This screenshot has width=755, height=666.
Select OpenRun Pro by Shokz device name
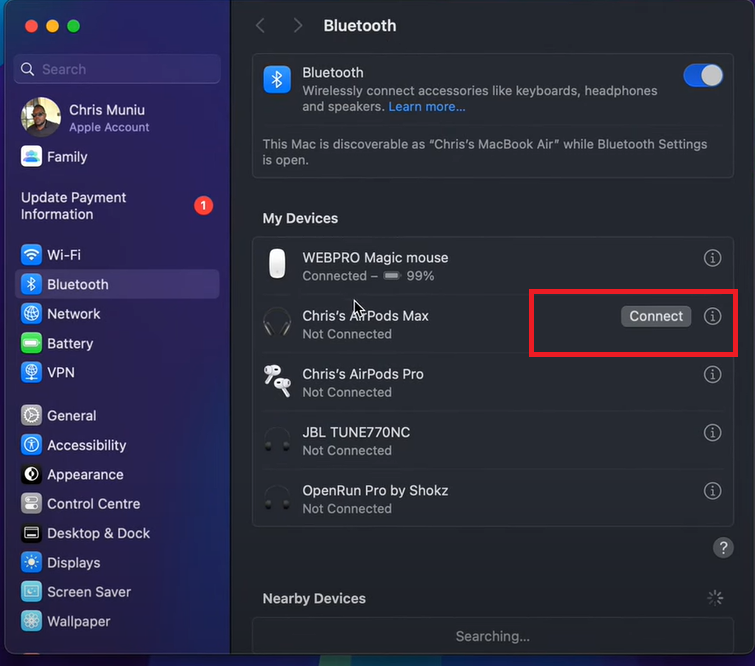[375, 491]
